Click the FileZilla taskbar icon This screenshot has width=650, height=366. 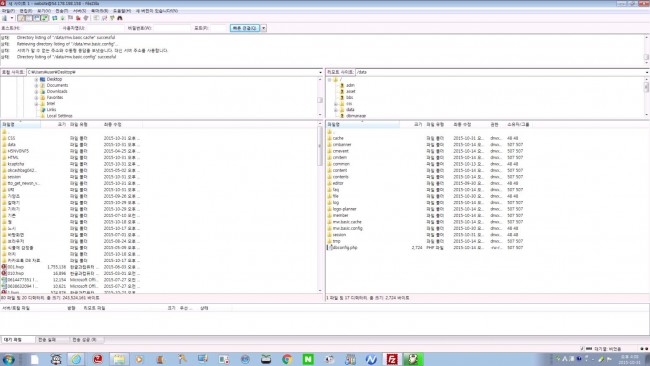392,359
